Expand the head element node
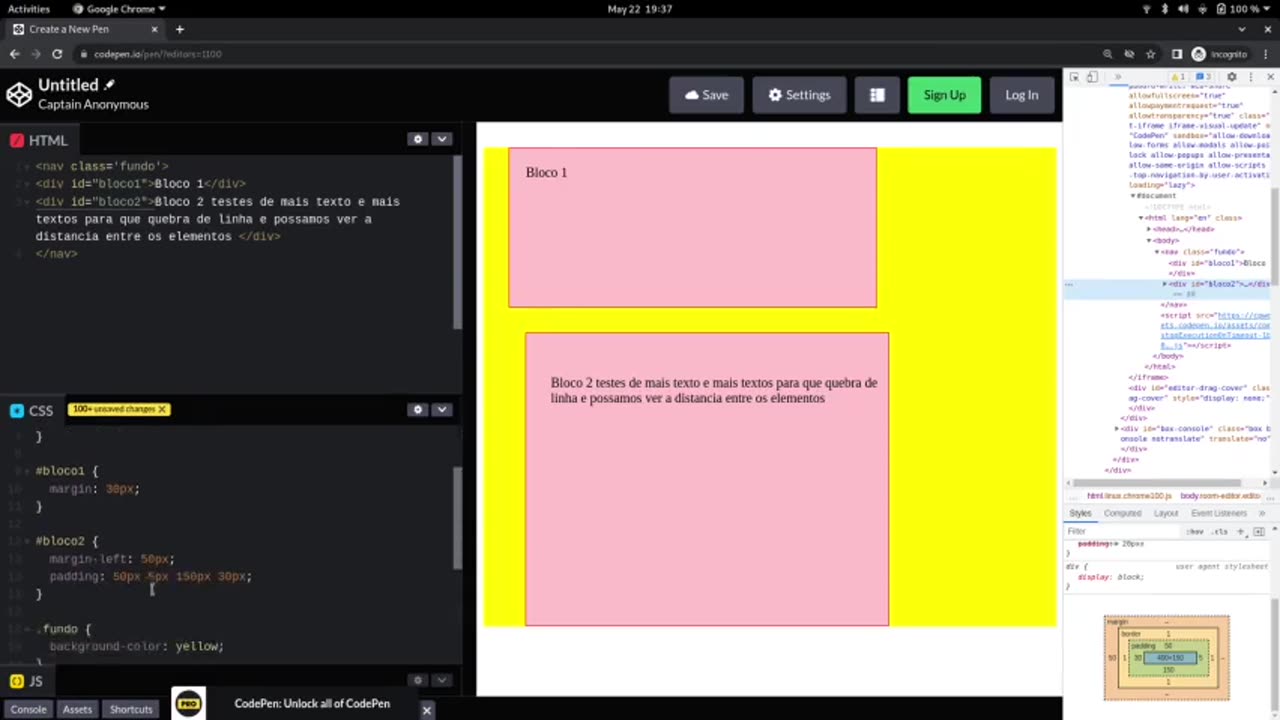1280x720 pixels. pos(1149,229)
